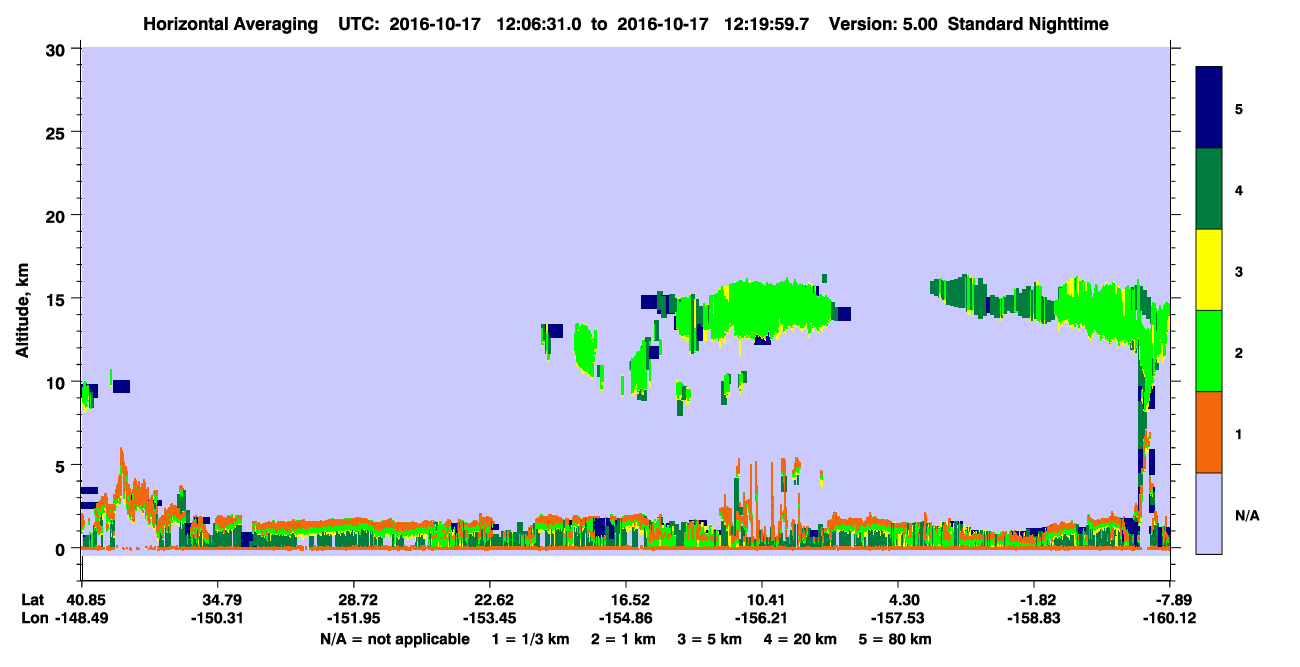Click the colorbar label 1
Viewport: 1300px width, 667px height.
coord(1239,433)
